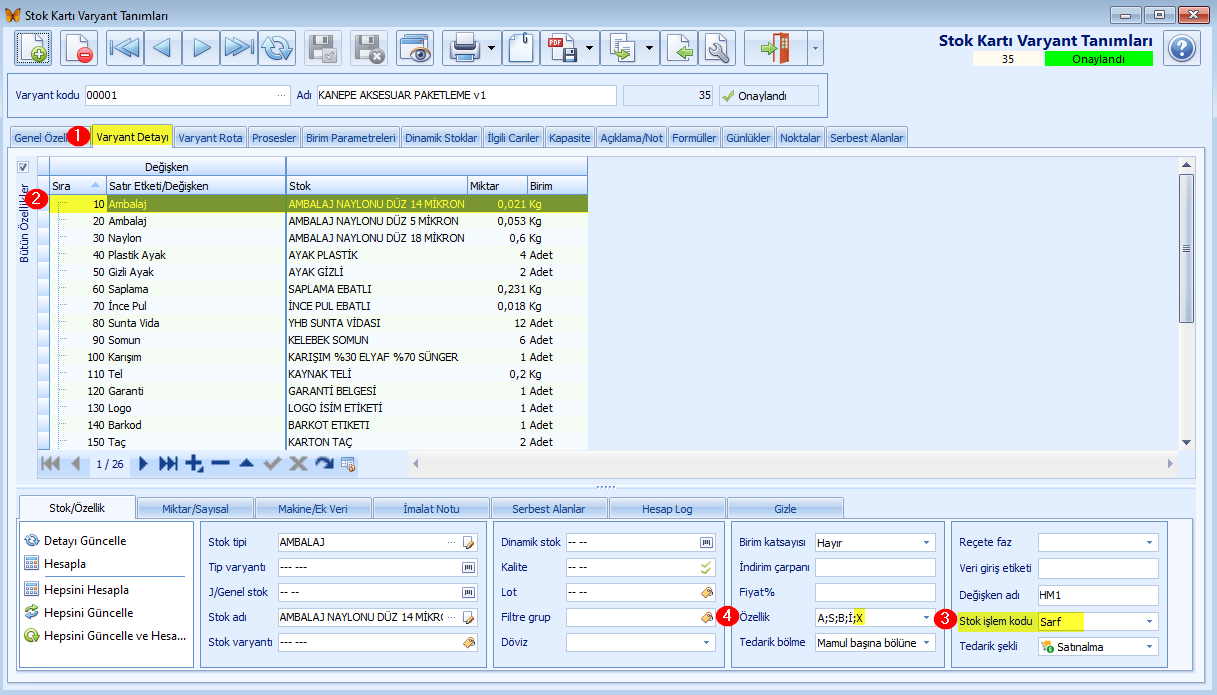Open the Tedarik bölme dropdown
The image size is (1217, 695).
point(926,643)
